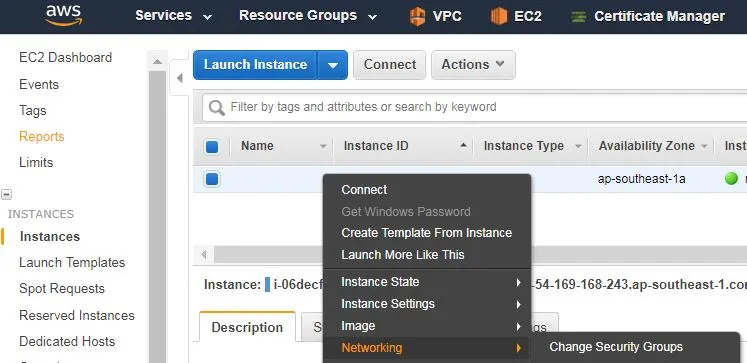Select Create Template From Instance
747x363 pixels.
427,233
